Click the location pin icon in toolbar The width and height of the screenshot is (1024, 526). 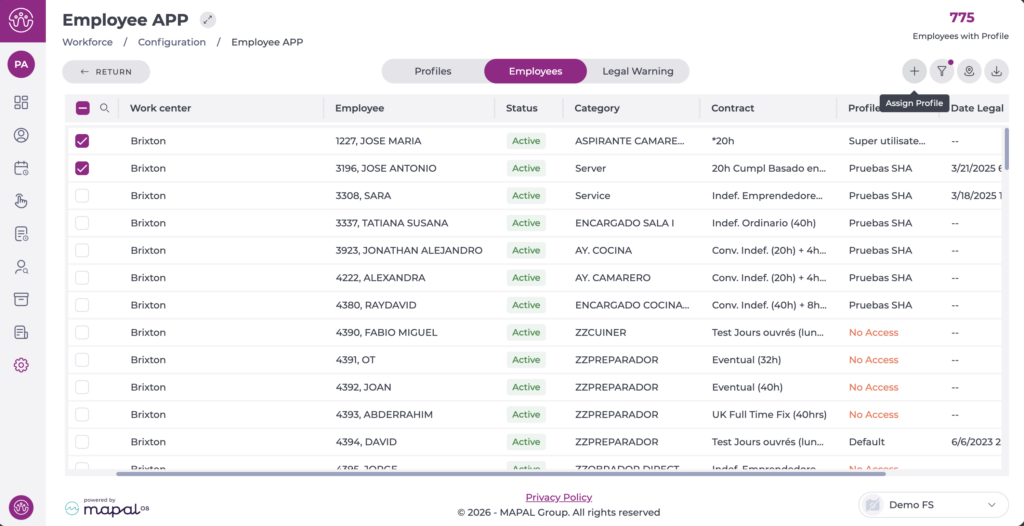(x=968, y=71)
